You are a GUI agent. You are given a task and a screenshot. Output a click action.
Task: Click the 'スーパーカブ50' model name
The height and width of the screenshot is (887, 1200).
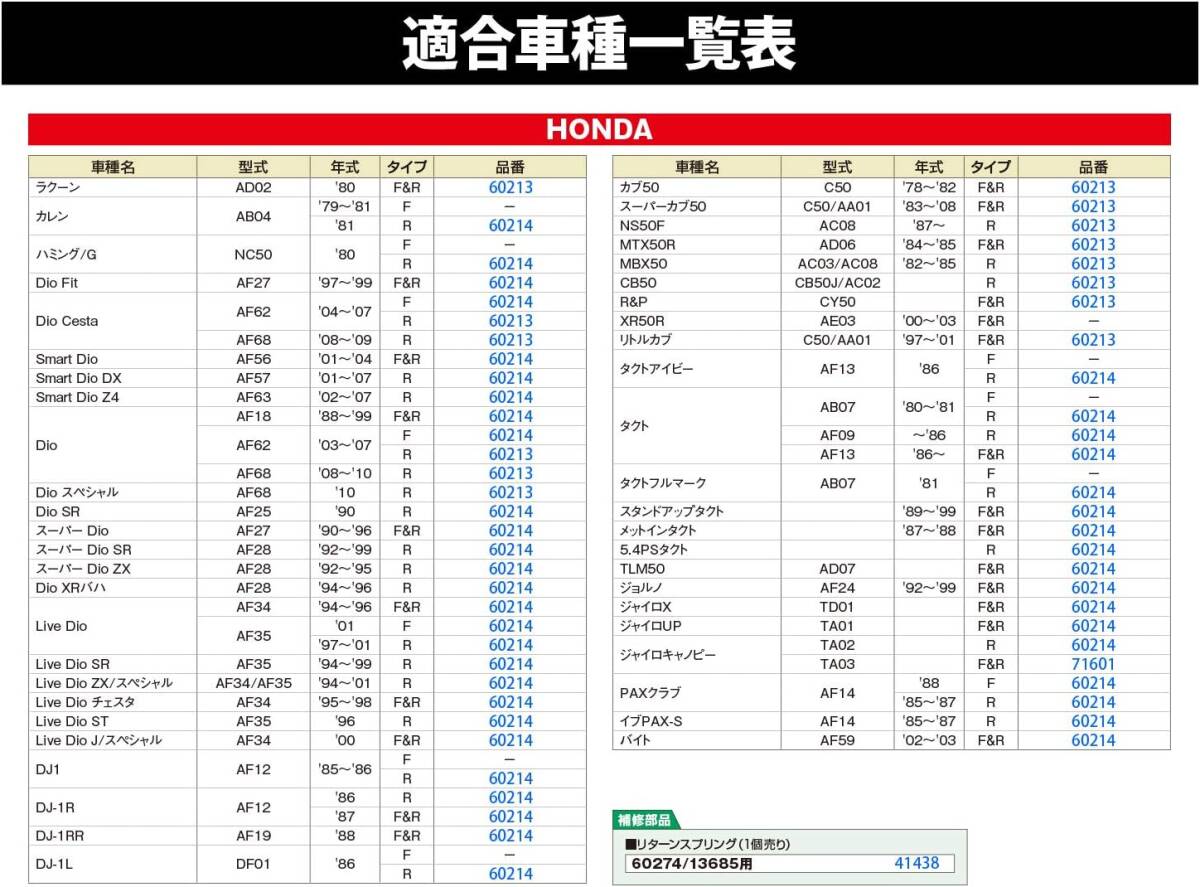[x=663, y=206]
